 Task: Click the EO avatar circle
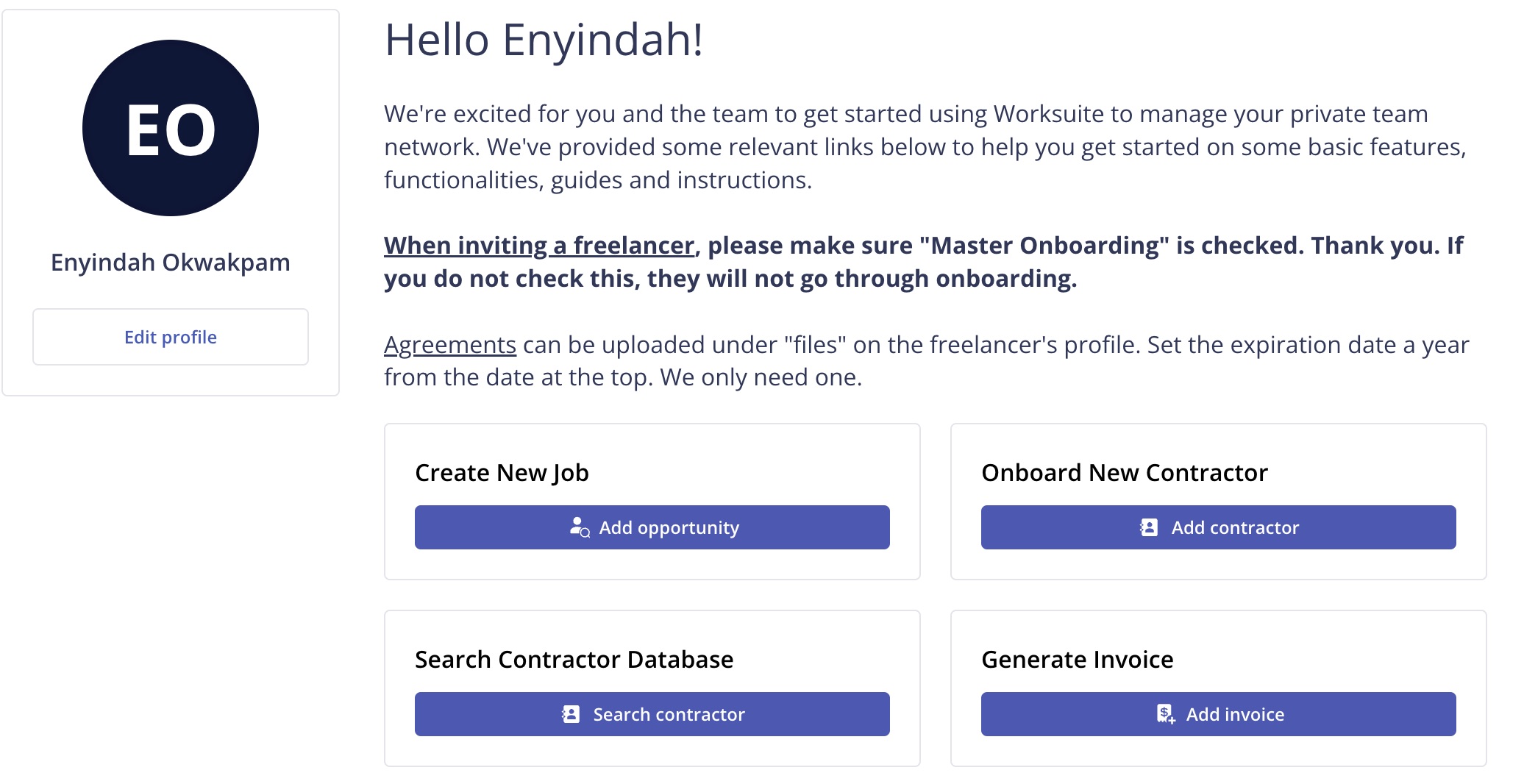[x=171, y=128]
